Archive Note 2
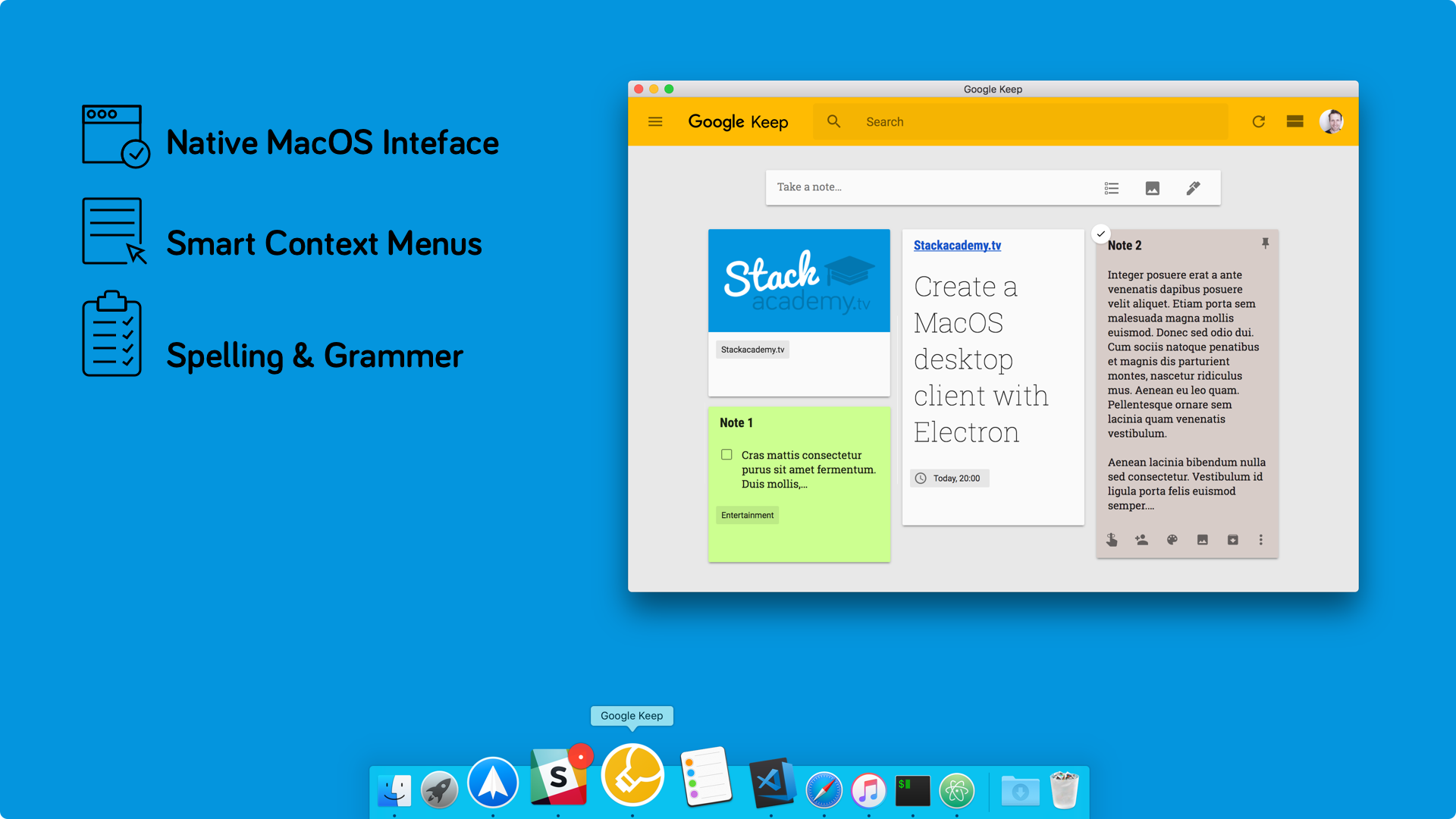Screen dimensions: 1456x819 (1233, 540)
